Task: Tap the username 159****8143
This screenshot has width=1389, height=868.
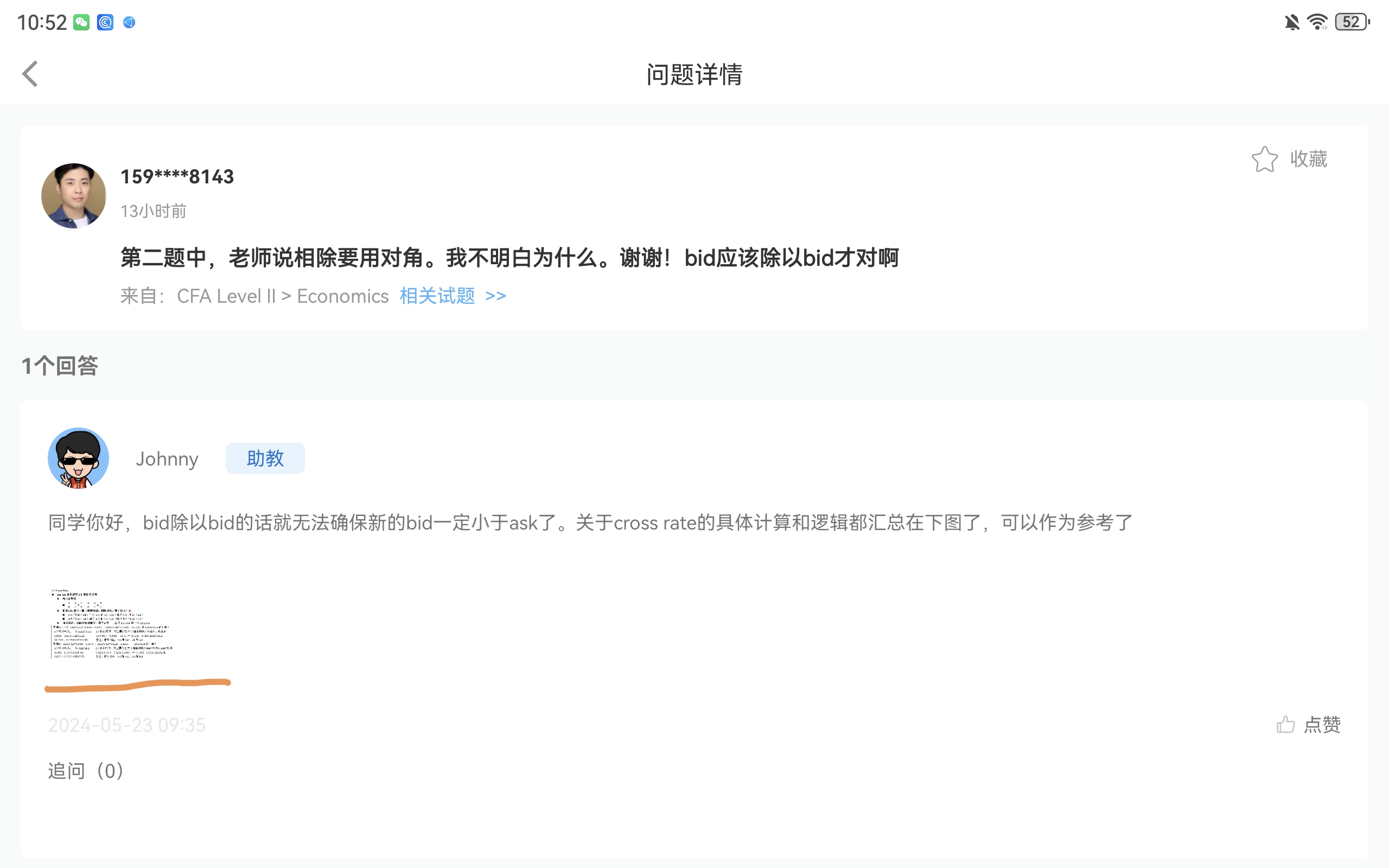Action: tap(177, 177)
